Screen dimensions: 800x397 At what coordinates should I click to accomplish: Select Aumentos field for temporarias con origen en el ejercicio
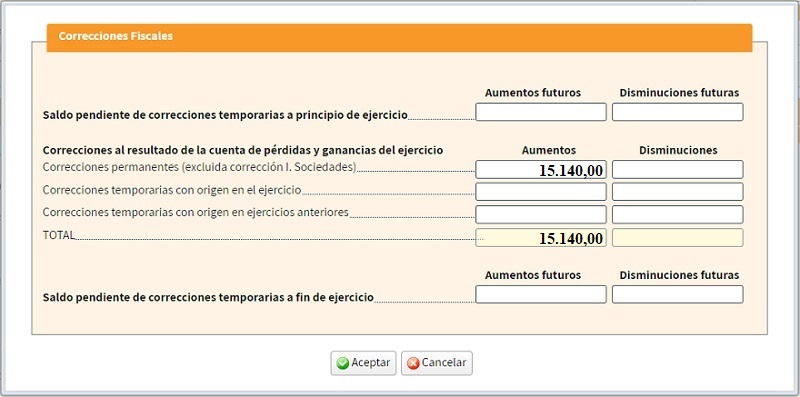[x=541, y=191]
